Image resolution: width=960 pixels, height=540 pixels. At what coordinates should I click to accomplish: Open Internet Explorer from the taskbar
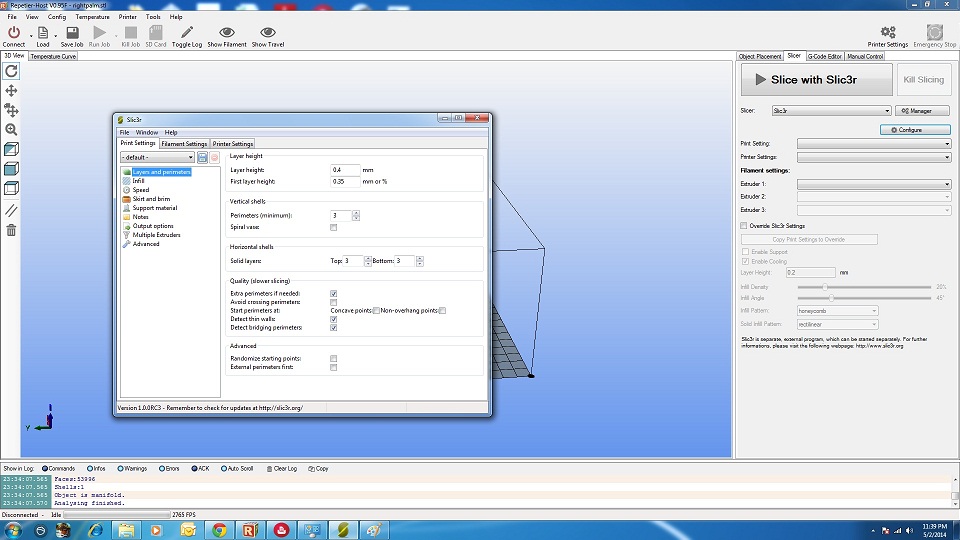(96, 530)
